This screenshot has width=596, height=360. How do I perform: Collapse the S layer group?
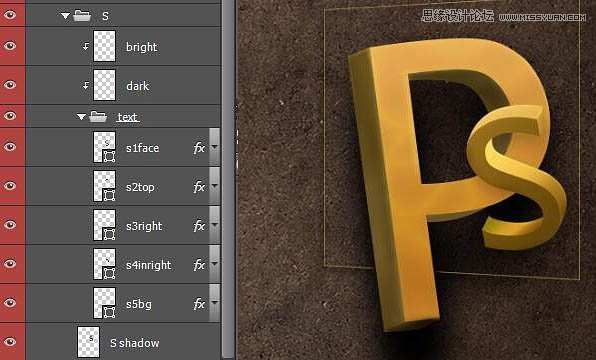pos(65,16)
